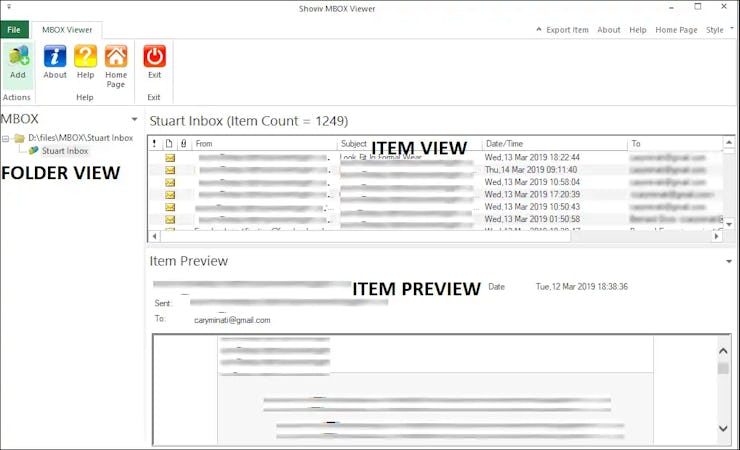Open the File tab
The width and height of the screenshot is (740, 450).
click(14, 30)
